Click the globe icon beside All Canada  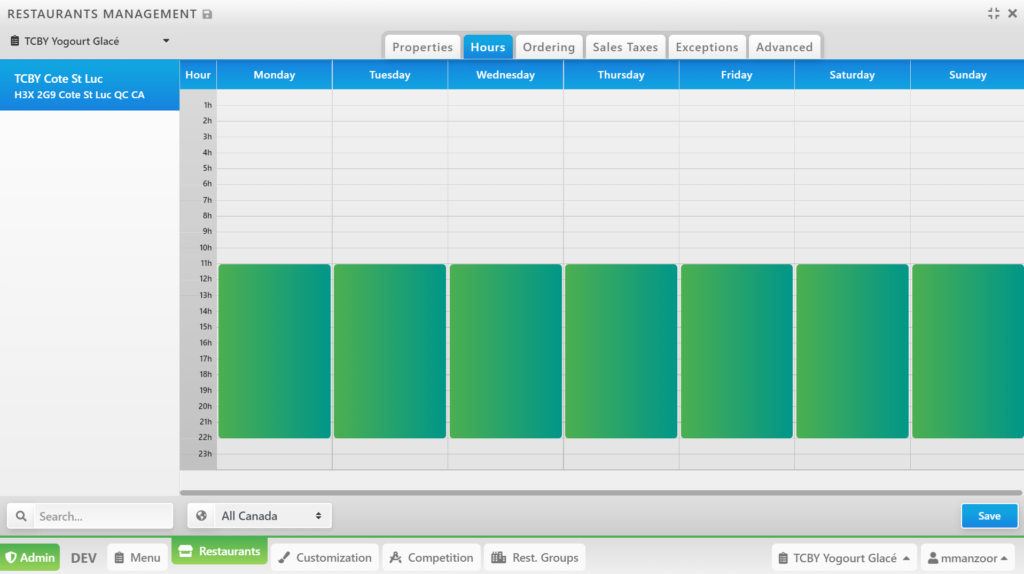(x=202, y=516)
